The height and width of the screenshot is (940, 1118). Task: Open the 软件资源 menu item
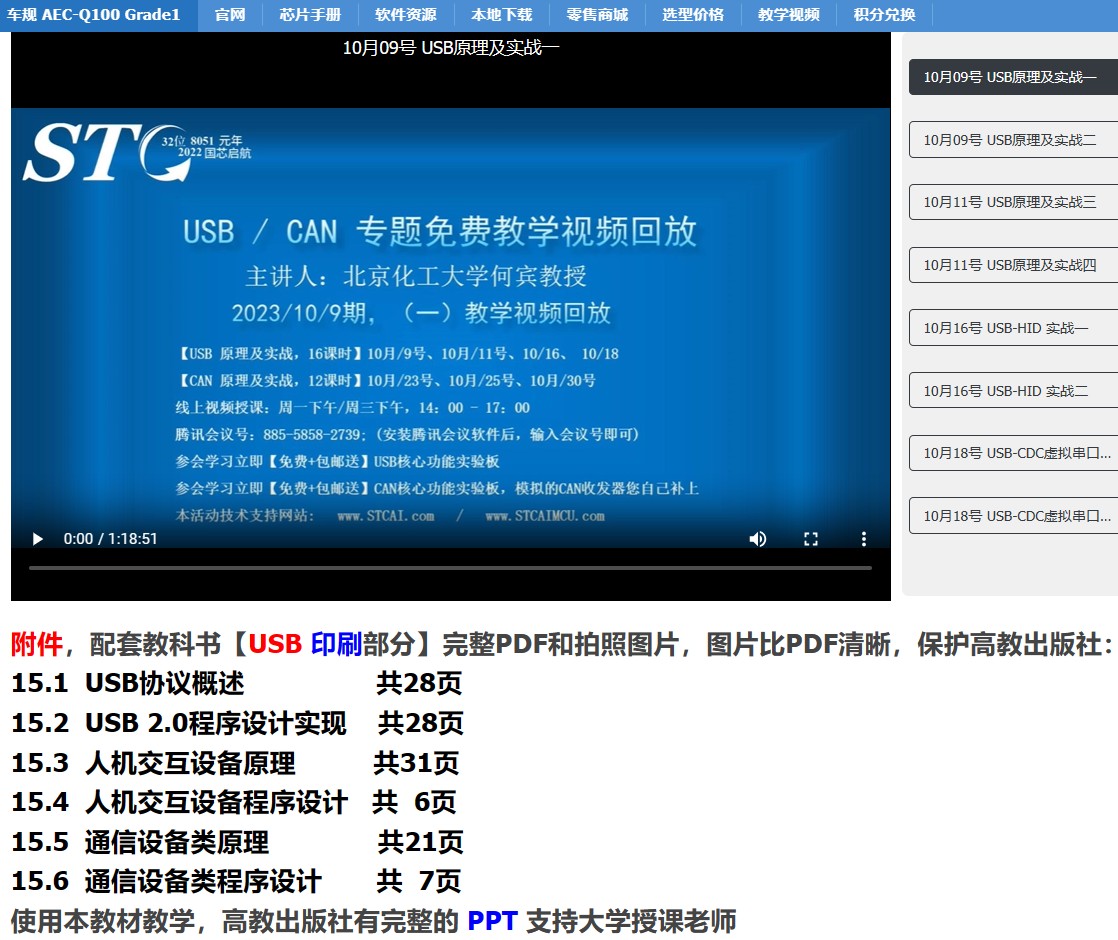click(x=406, y=15)
